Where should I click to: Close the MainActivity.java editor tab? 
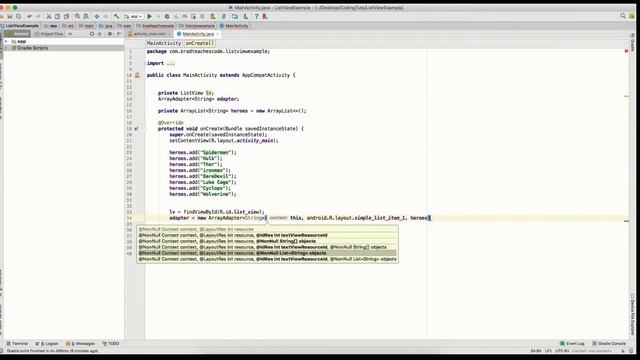[217, 34]
